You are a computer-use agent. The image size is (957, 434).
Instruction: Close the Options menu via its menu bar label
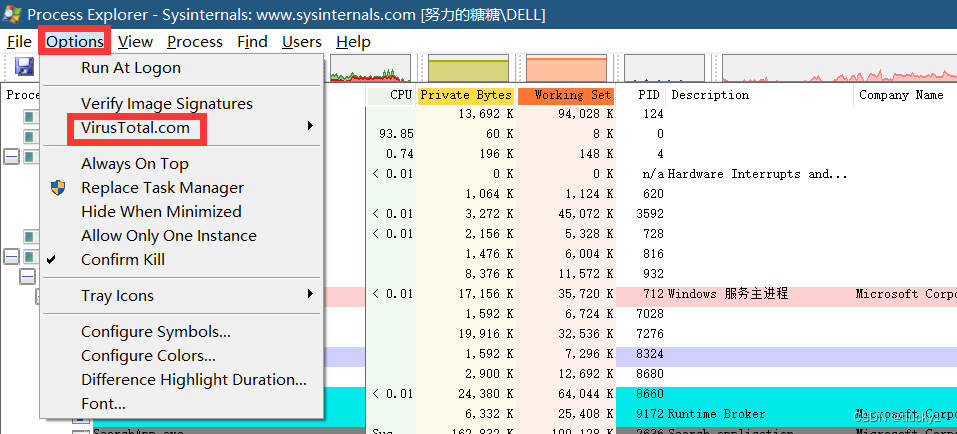point(75,42)
